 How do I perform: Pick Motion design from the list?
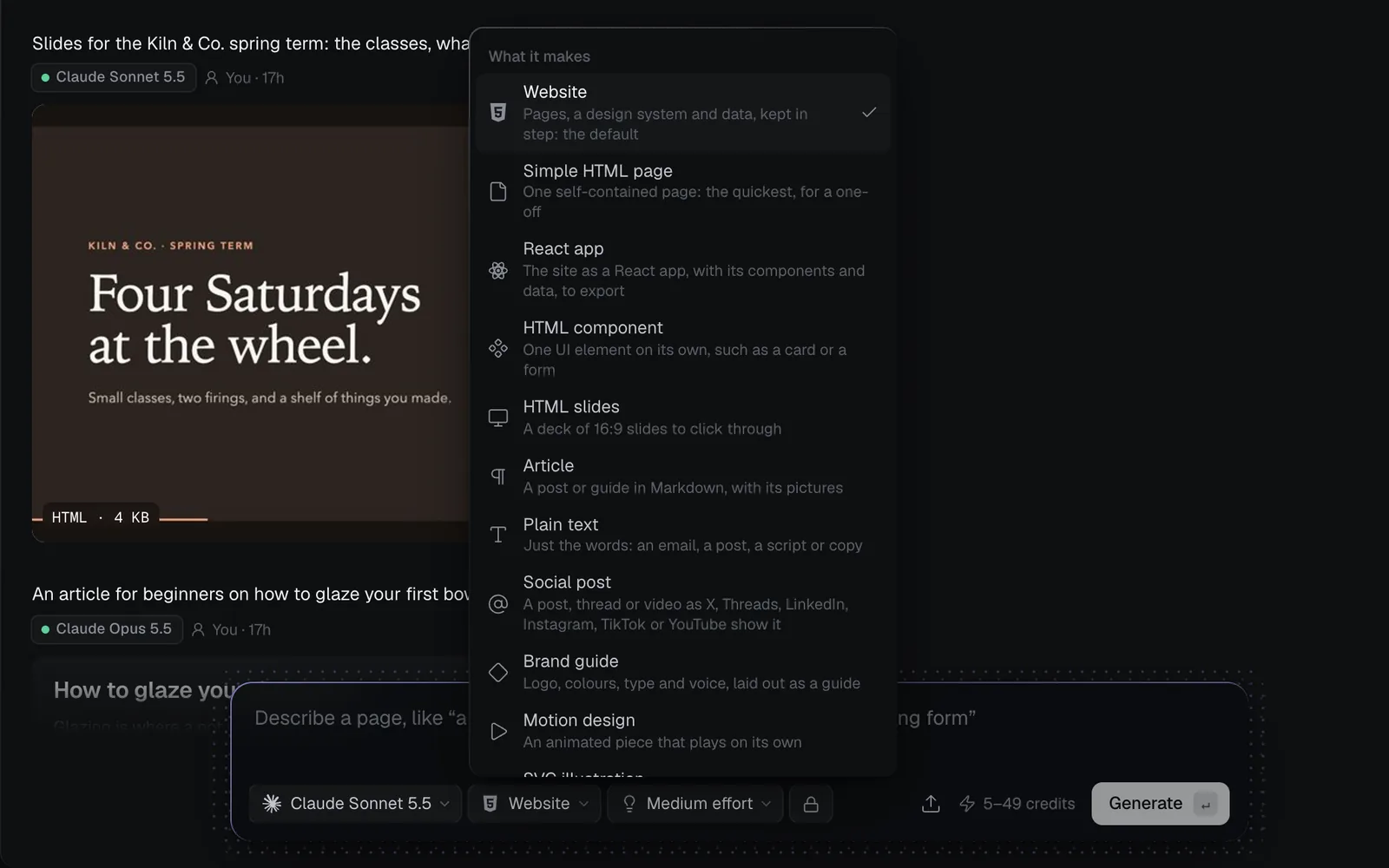683,731
